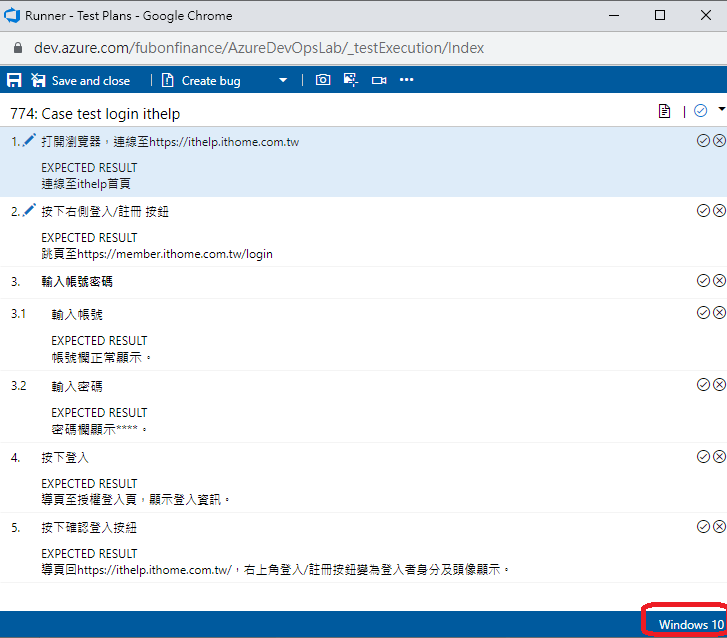The height and width of the screenshot is (638, 727).
Task: Fail step 3.1 with the X icon
Action: (719, 313)
